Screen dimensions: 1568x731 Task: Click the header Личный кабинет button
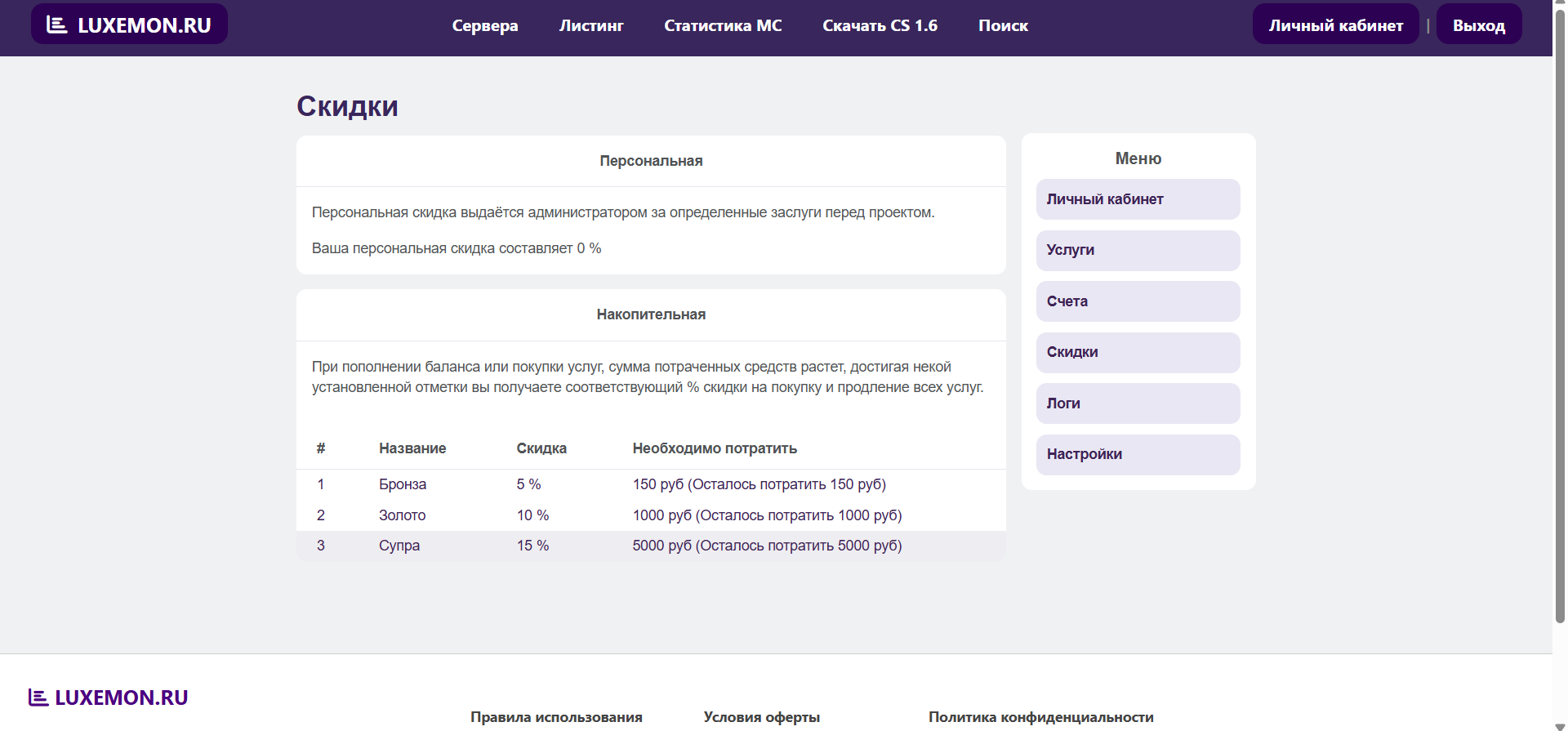1335,25
